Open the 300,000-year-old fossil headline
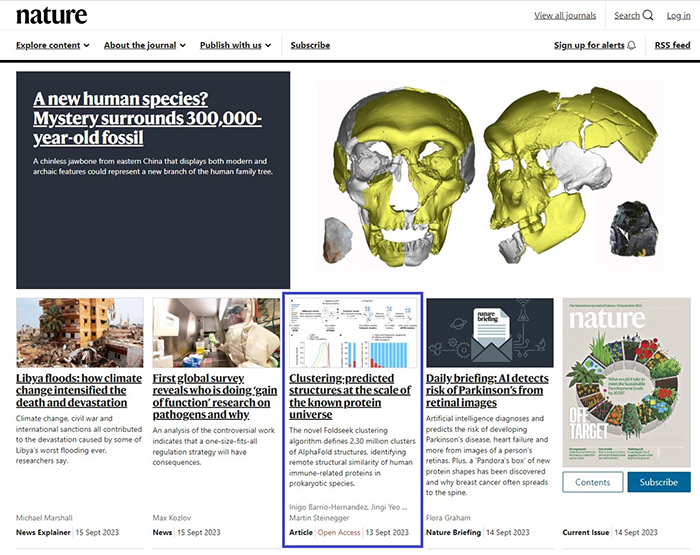The width and height of the screenshot is (700, 555). [x=147, y=118]
